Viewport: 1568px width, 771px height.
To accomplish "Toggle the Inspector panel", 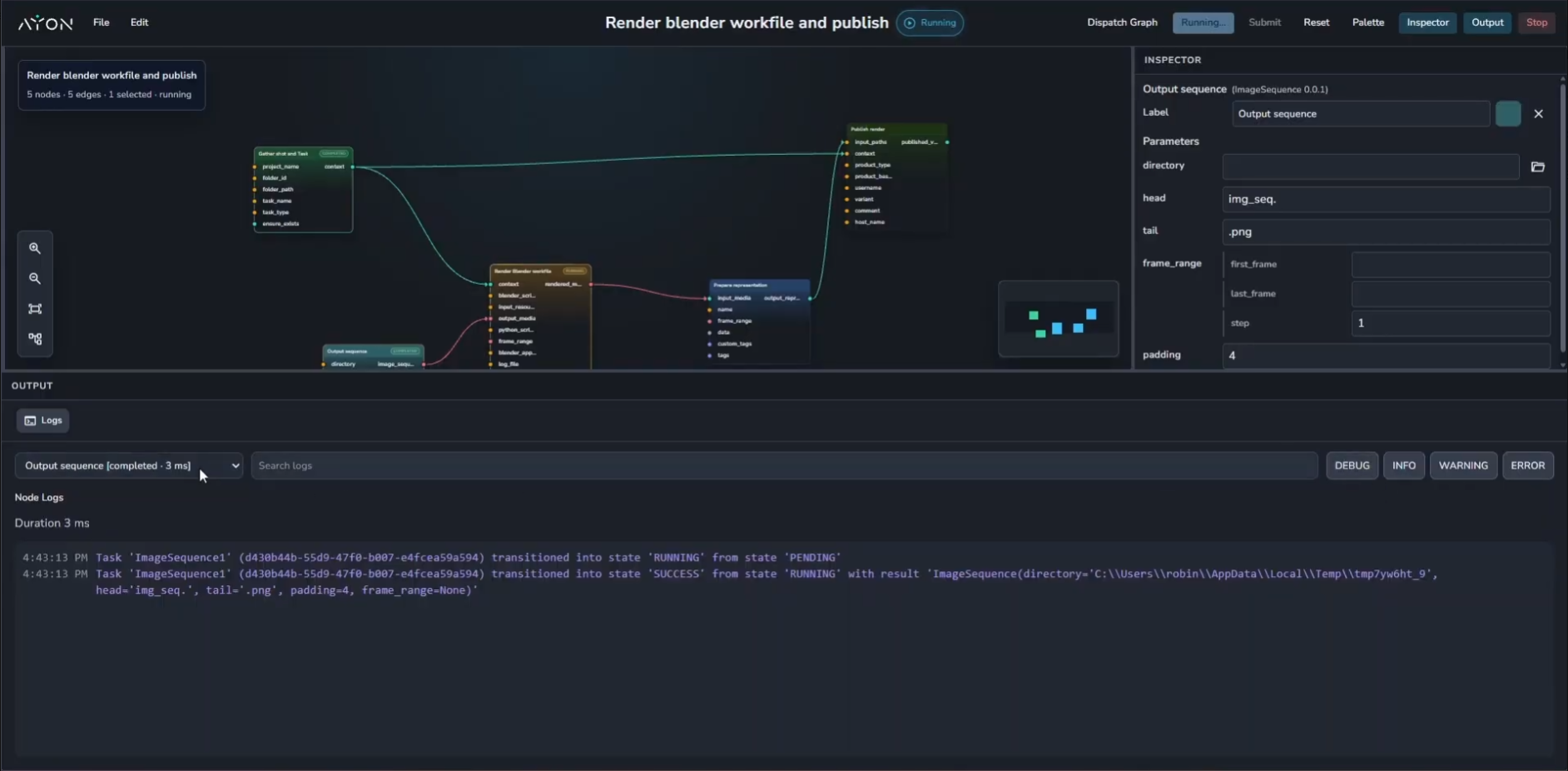I will (x=1427, y=22).
